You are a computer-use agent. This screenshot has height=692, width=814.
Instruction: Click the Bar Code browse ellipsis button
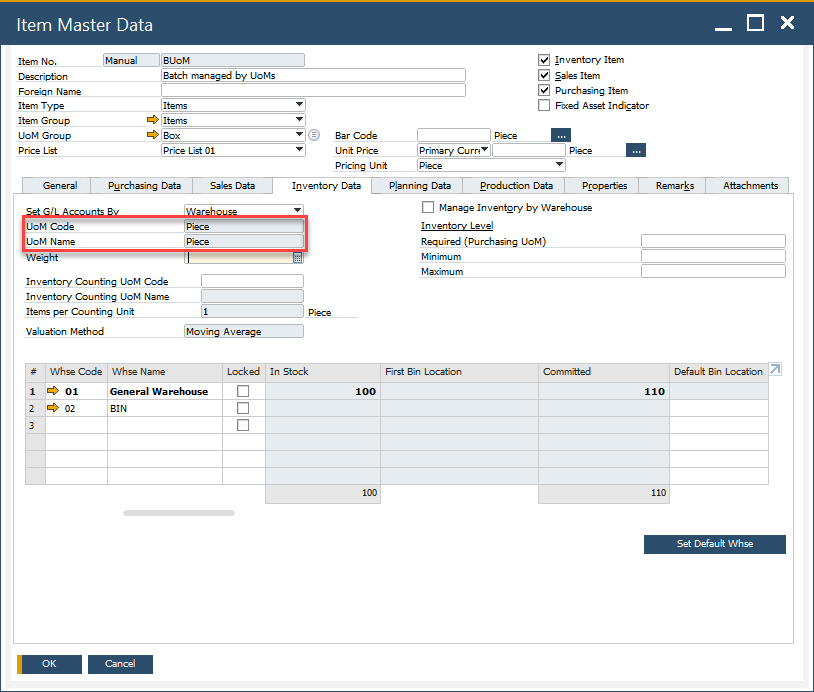(x=561, y=135)
